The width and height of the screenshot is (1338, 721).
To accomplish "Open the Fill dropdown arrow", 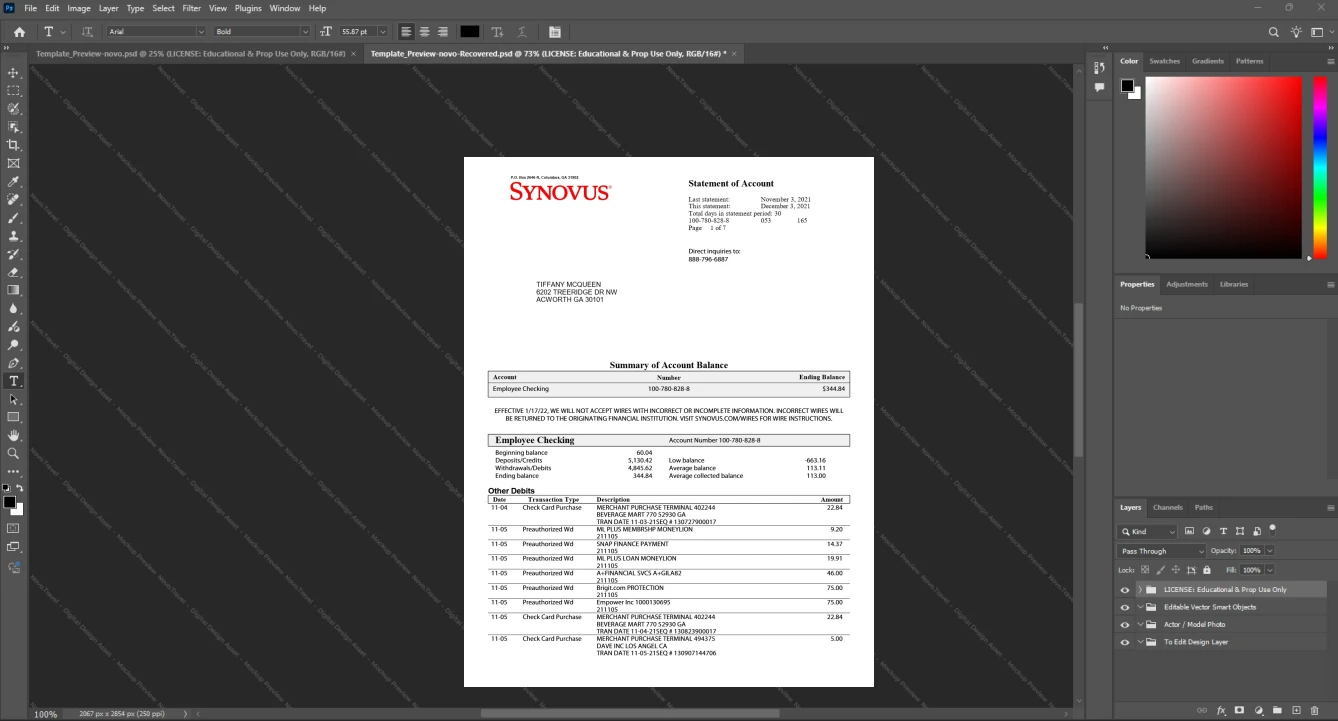I will pos(1269,570).
